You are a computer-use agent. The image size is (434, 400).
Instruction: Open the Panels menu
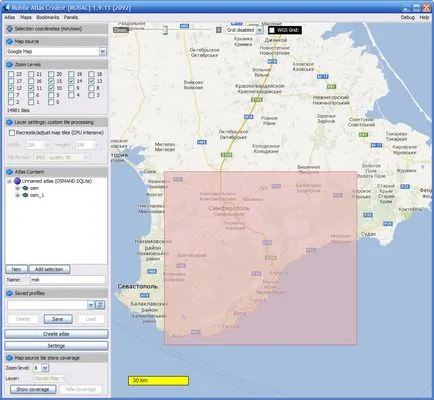click(71, 17)
